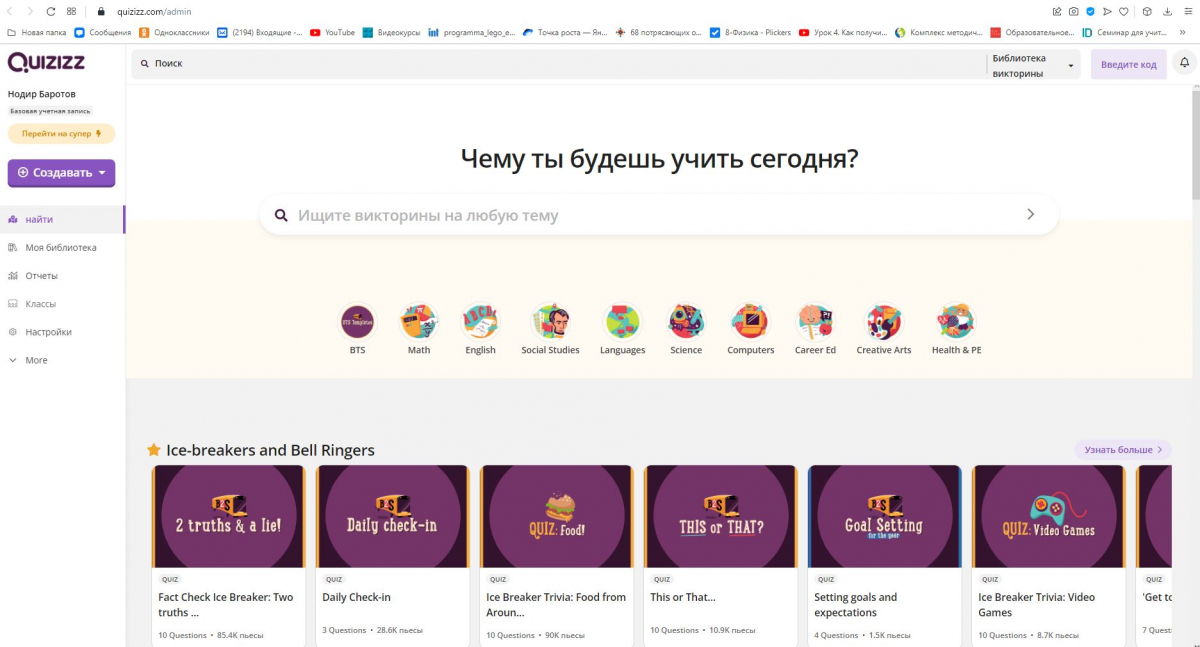
Task: Open the browser start page grid
Action: click(x=73, y=11)
